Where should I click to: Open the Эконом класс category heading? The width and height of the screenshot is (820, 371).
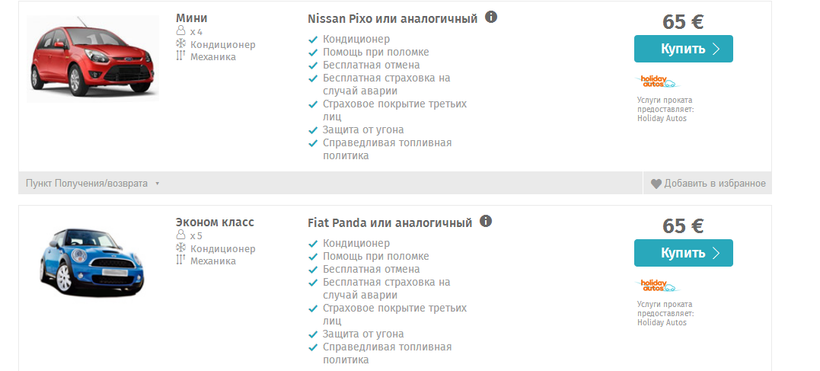[x=215, y=222]
